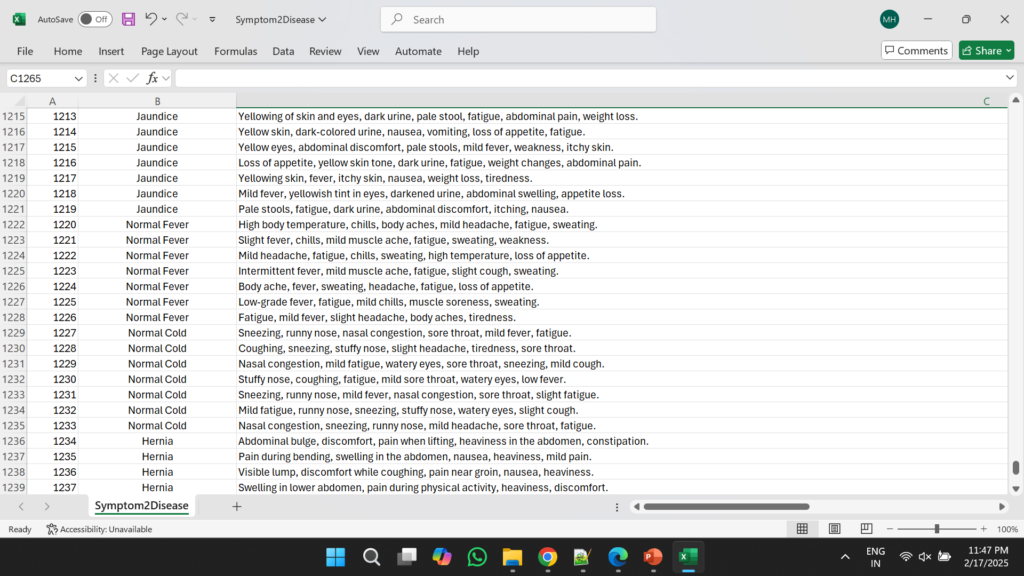The width and height of the screenshot is (1024, 576).
Task: Click the Share button
Action: click(986, 49)
